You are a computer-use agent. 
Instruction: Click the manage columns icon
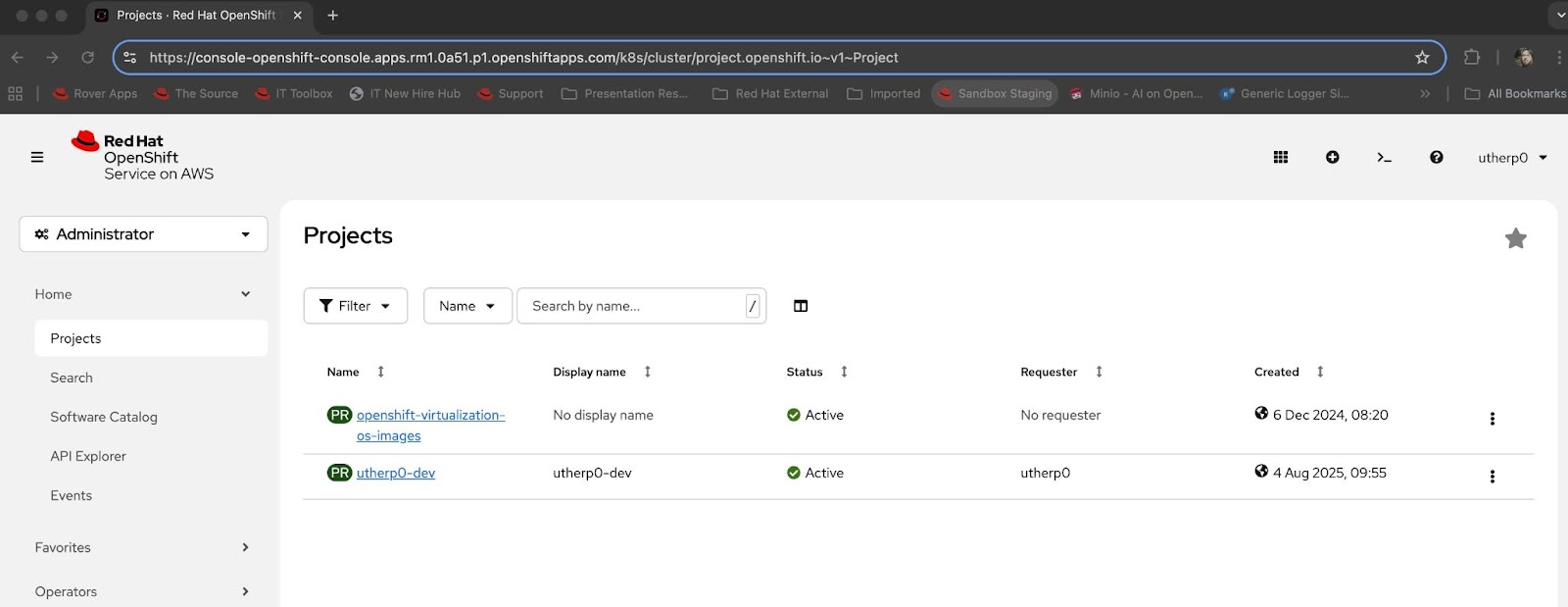[x=801, y=306]
